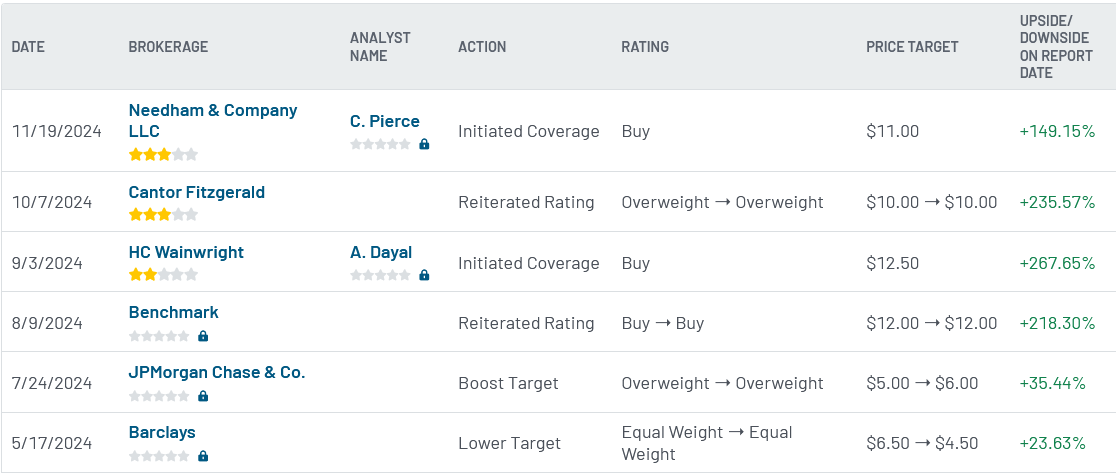
Task: Sort by the Rating column header
Action: coord(645,47)
